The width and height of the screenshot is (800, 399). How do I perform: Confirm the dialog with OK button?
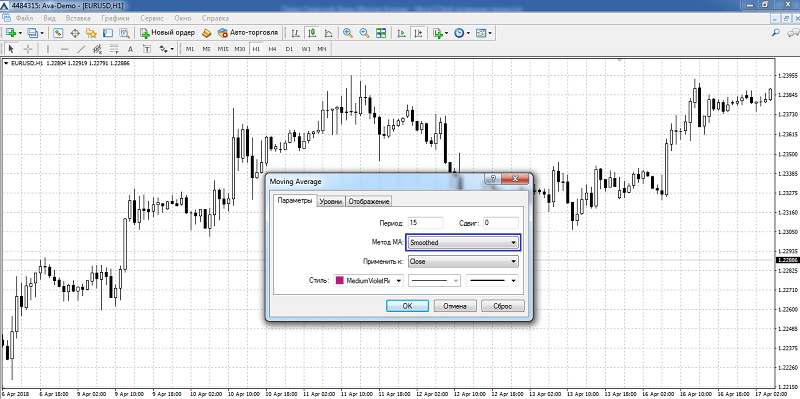point(407,306)
